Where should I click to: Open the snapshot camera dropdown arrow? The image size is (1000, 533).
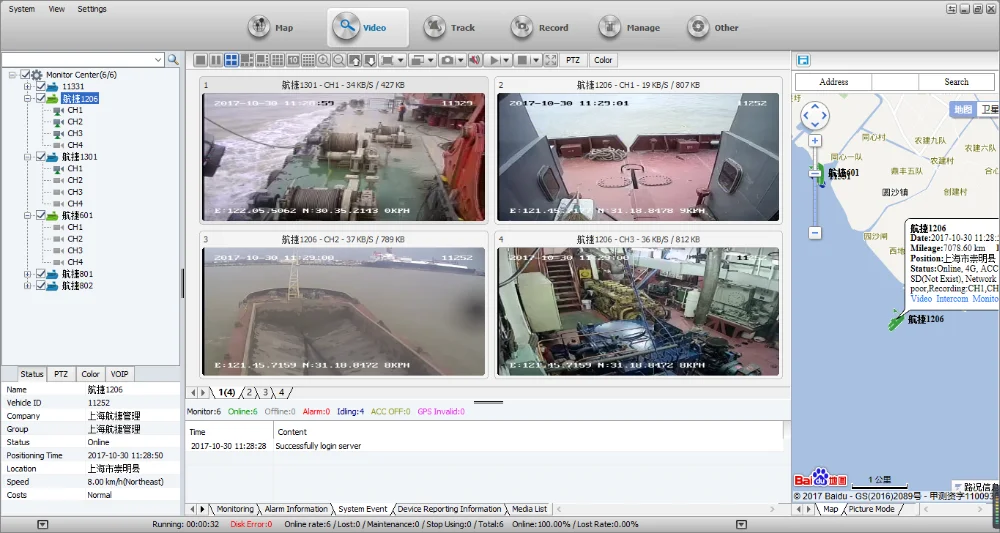click(460, 60)
